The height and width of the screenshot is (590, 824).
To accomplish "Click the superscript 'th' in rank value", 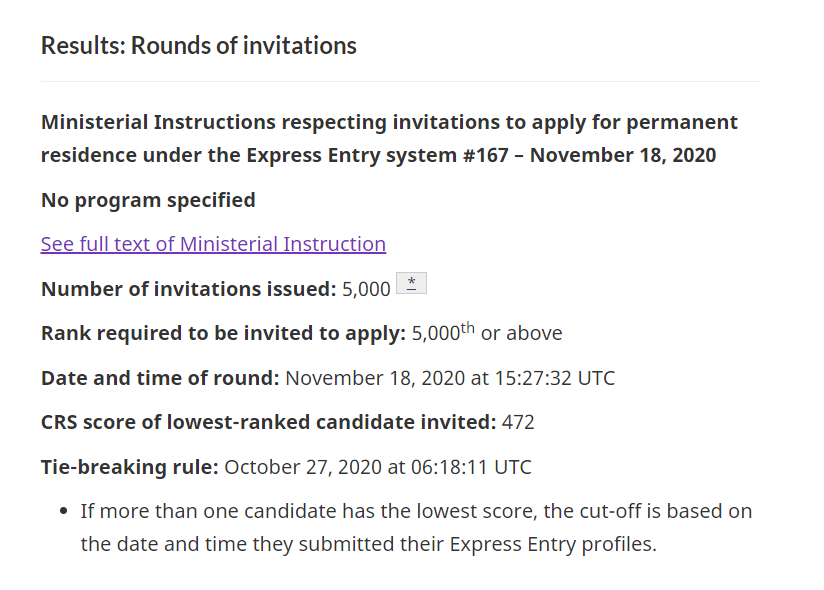I will click(x=468, y=328).
